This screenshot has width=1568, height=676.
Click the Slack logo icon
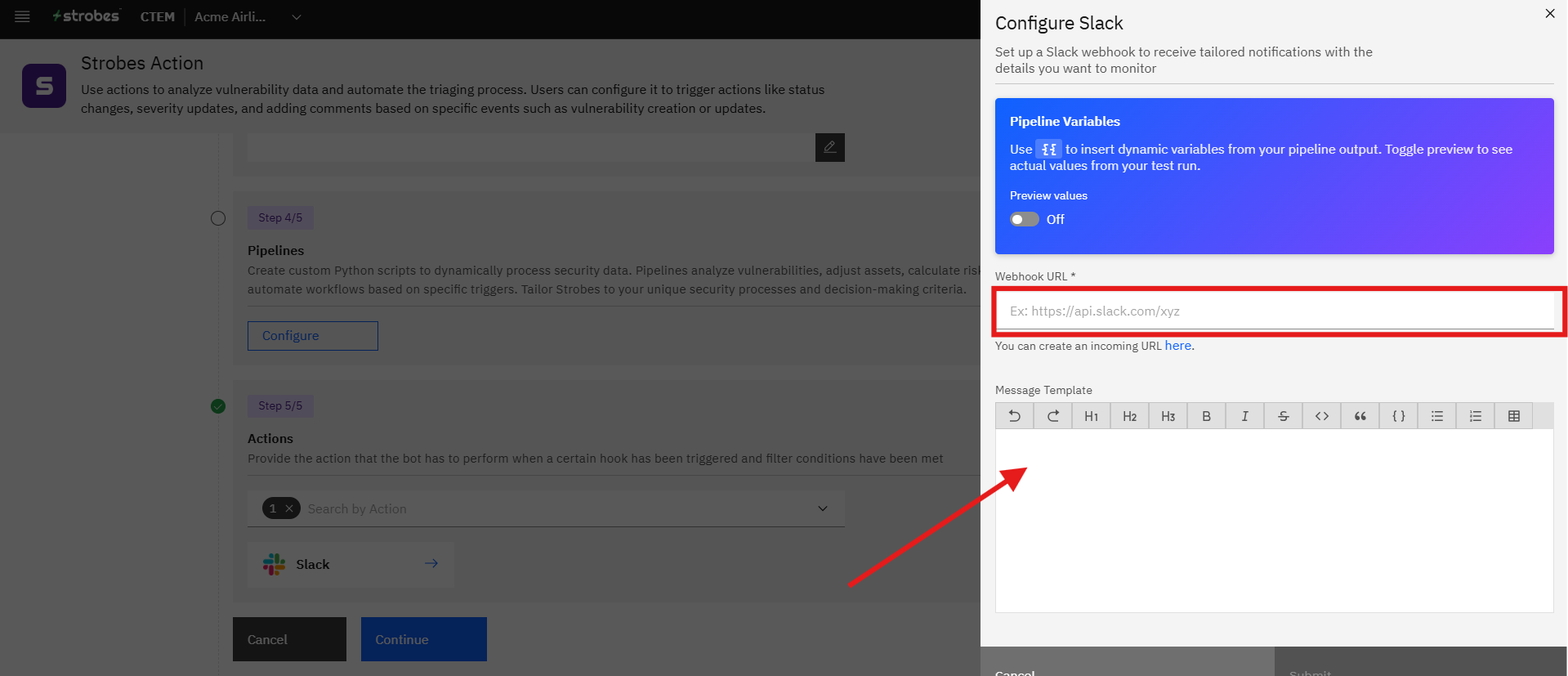[x=275, y=564]
